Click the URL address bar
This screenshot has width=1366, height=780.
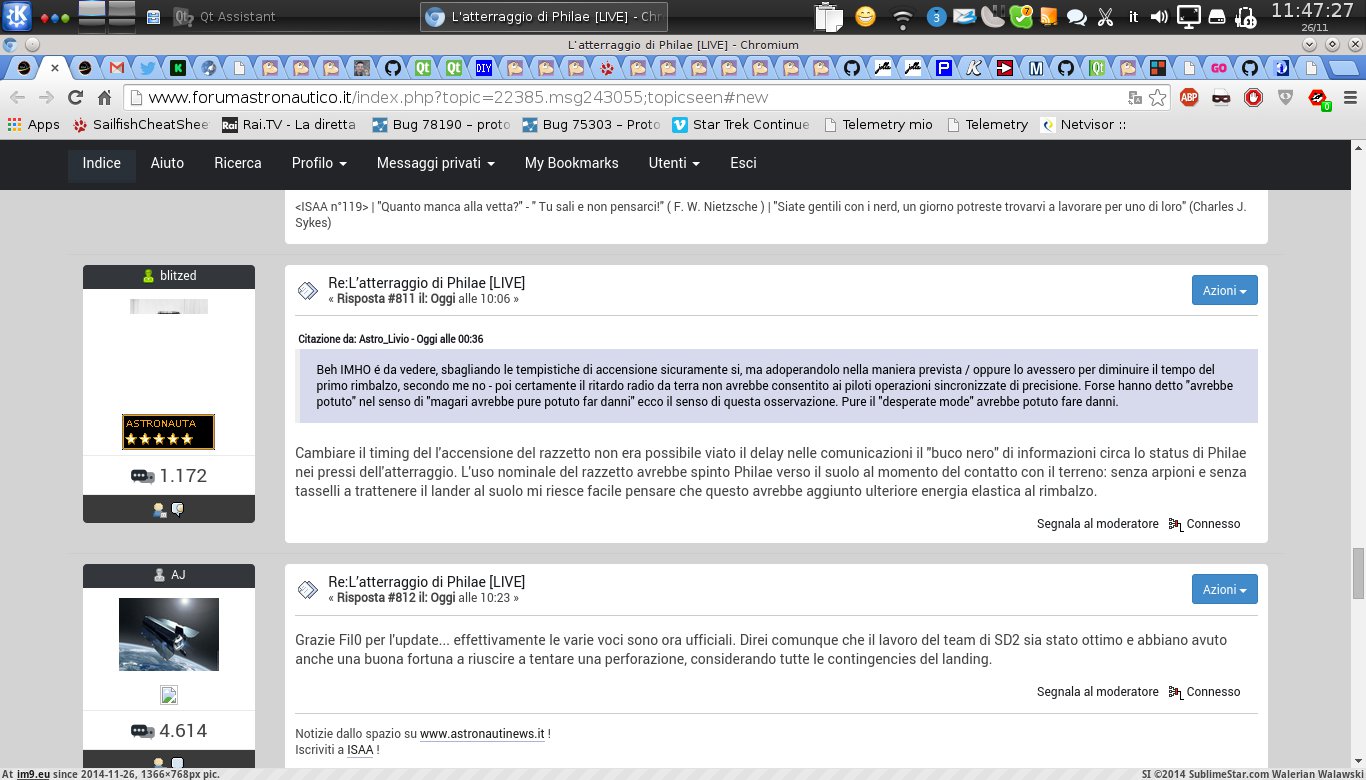point(630,97)
